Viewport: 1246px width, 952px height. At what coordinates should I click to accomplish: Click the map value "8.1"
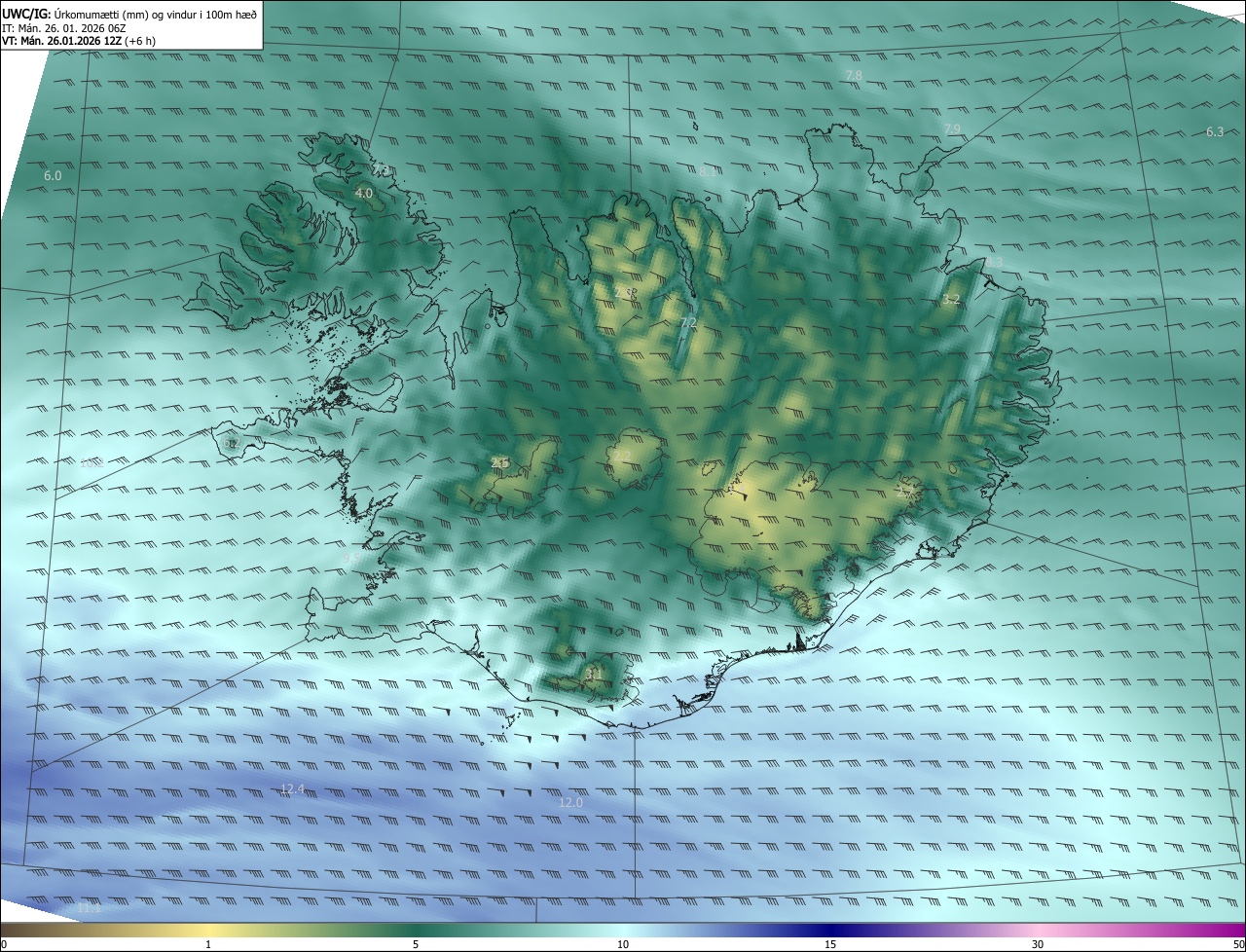[708, 171]
